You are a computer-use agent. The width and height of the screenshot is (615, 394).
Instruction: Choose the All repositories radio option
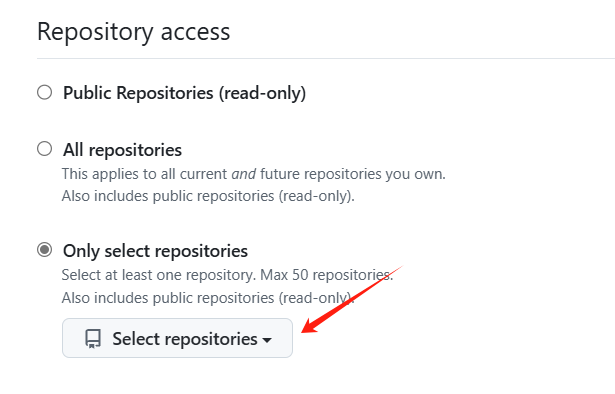(x=44, y=149)
